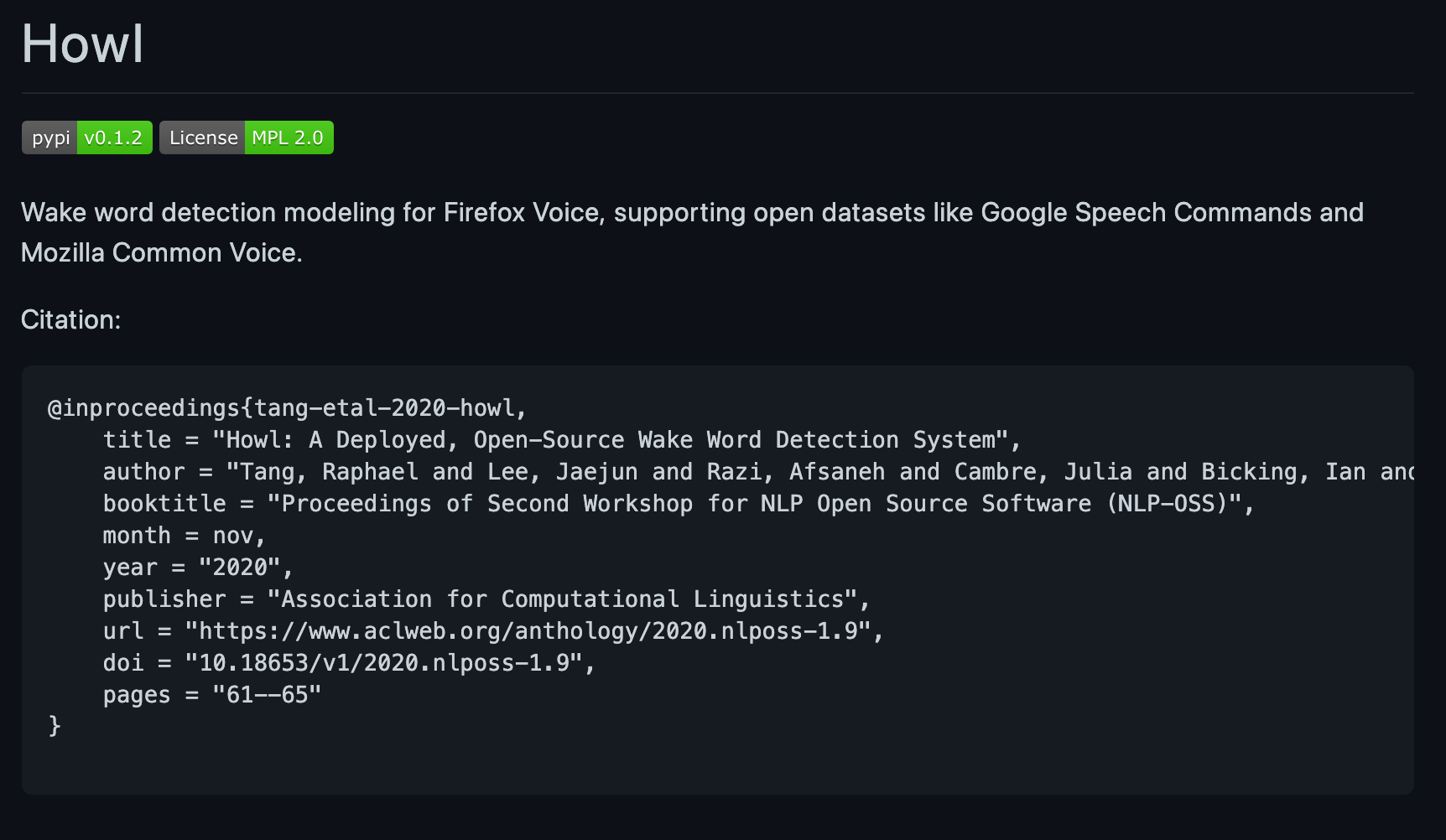Click "Google Speech Commands" in the description
The height and width of the screenshot is (840, 1446).
click(1146, 212)
